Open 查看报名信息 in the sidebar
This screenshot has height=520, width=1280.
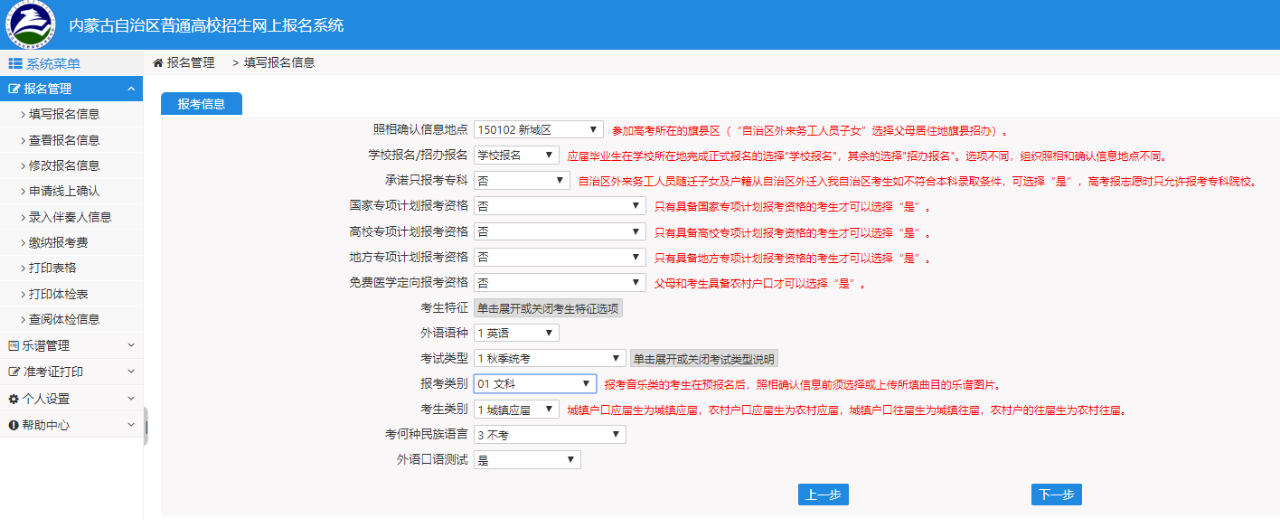pos(64,140)
